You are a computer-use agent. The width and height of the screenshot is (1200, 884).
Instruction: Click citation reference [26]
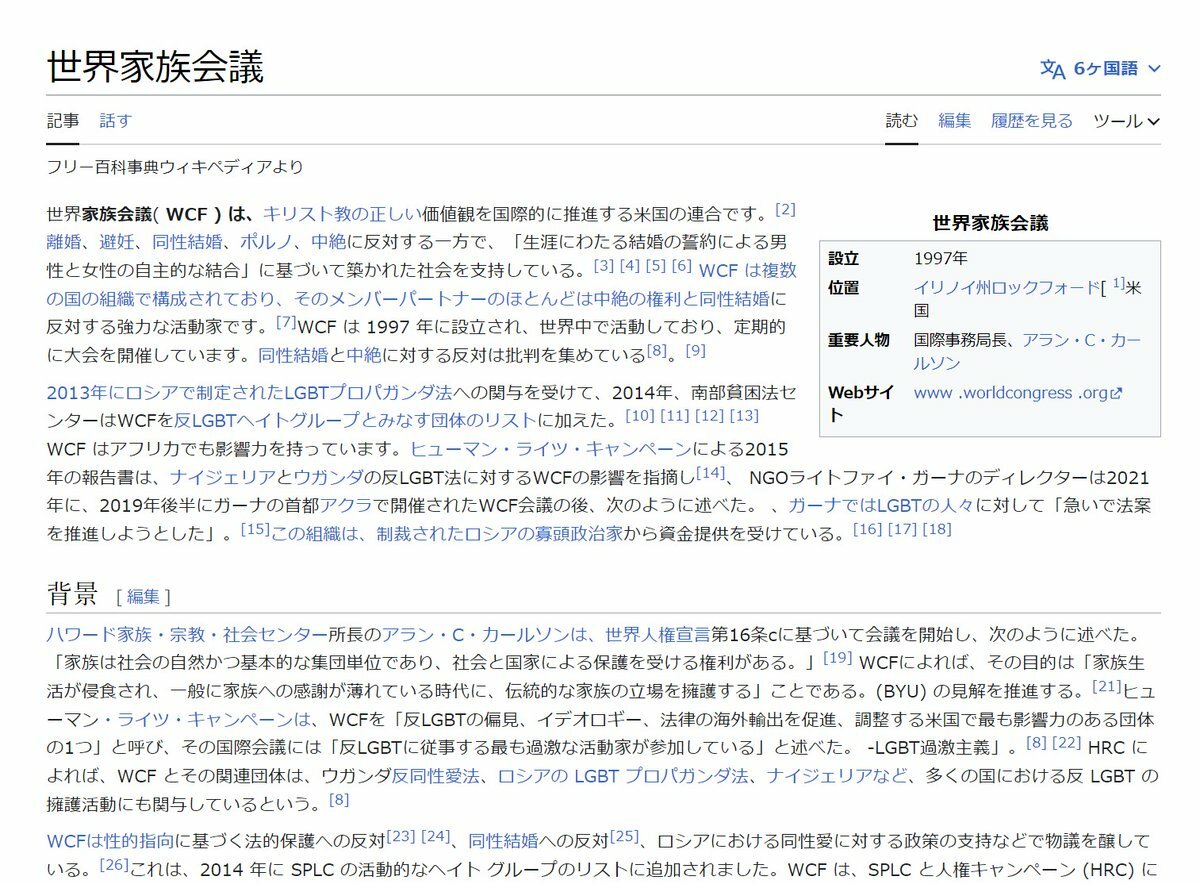click(x=115, y=864)
